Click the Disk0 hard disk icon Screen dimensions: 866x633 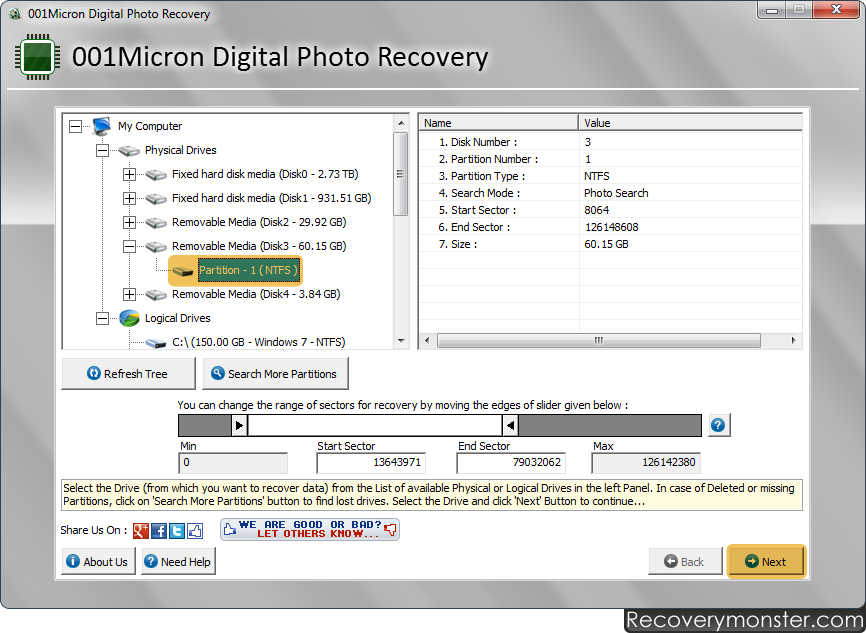[156, 175]
